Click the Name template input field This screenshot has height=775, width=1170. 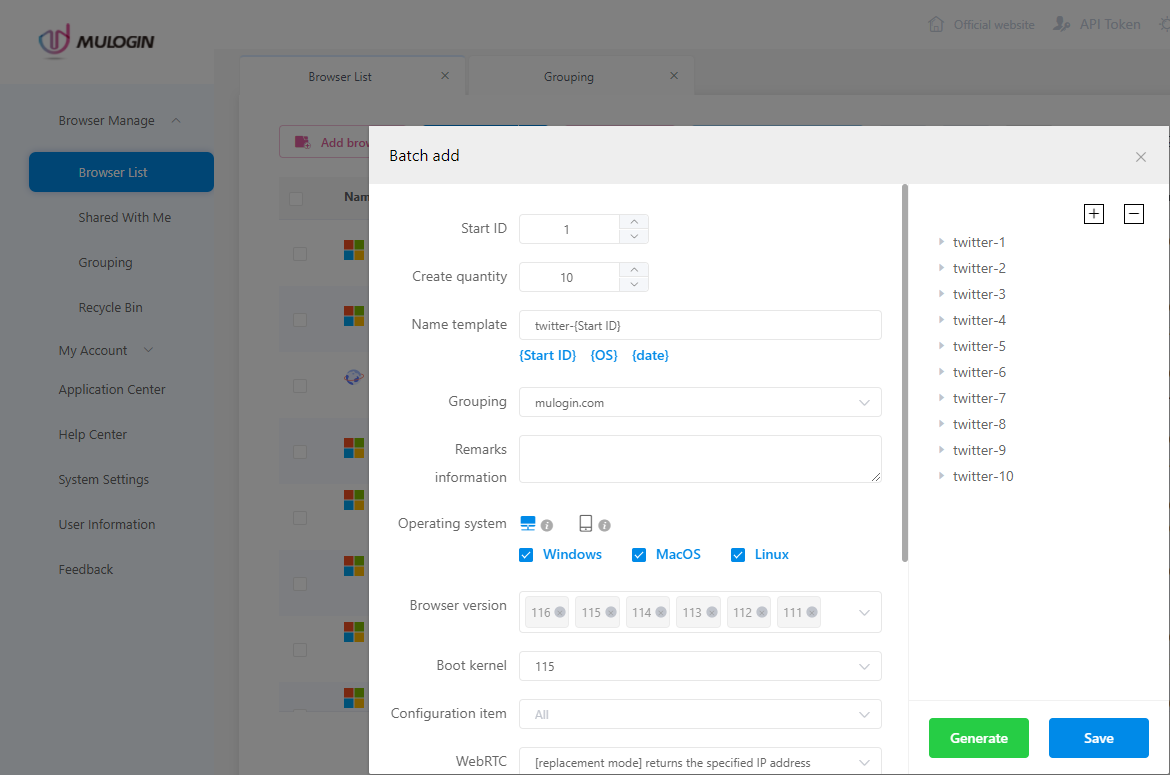click(x=700, y=324)
